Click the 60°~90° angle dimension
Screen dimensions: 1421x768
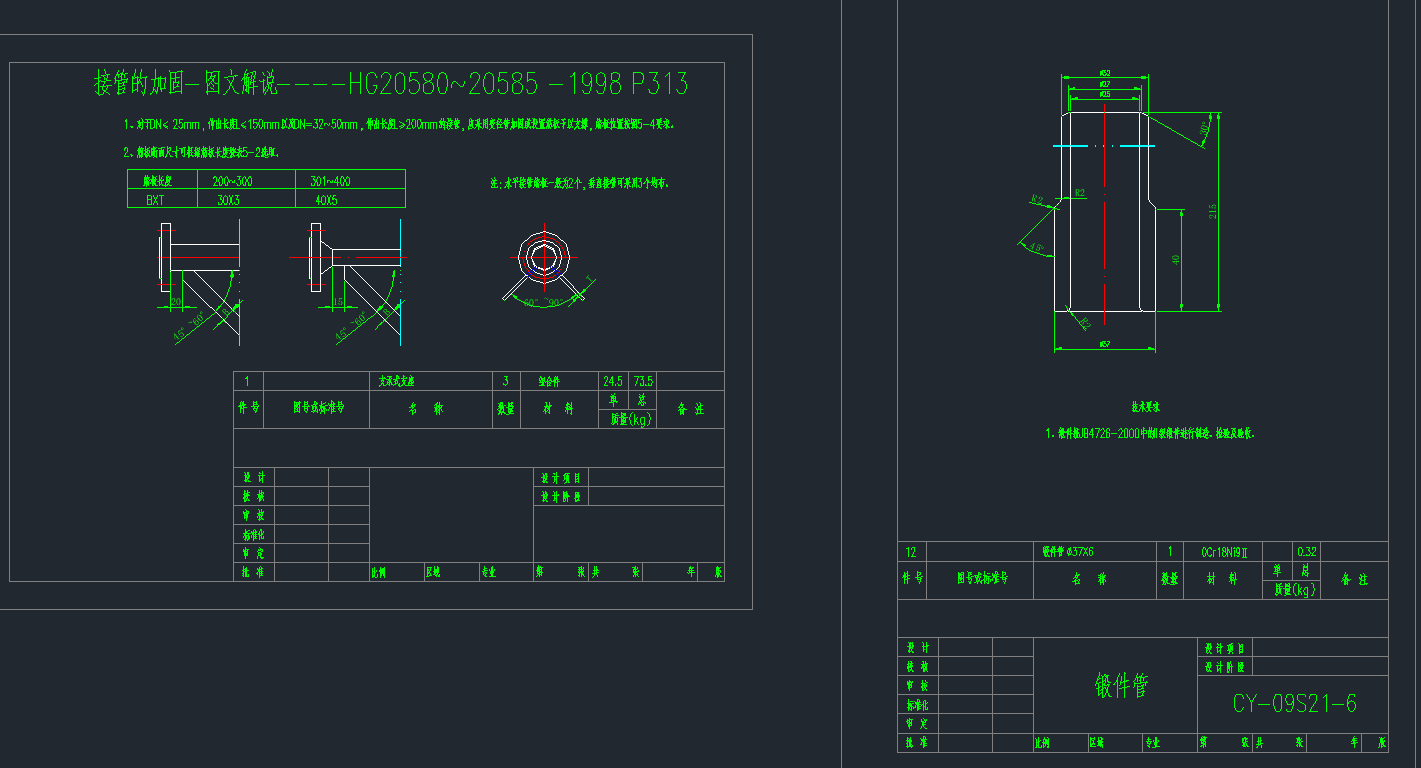point(542,302)
